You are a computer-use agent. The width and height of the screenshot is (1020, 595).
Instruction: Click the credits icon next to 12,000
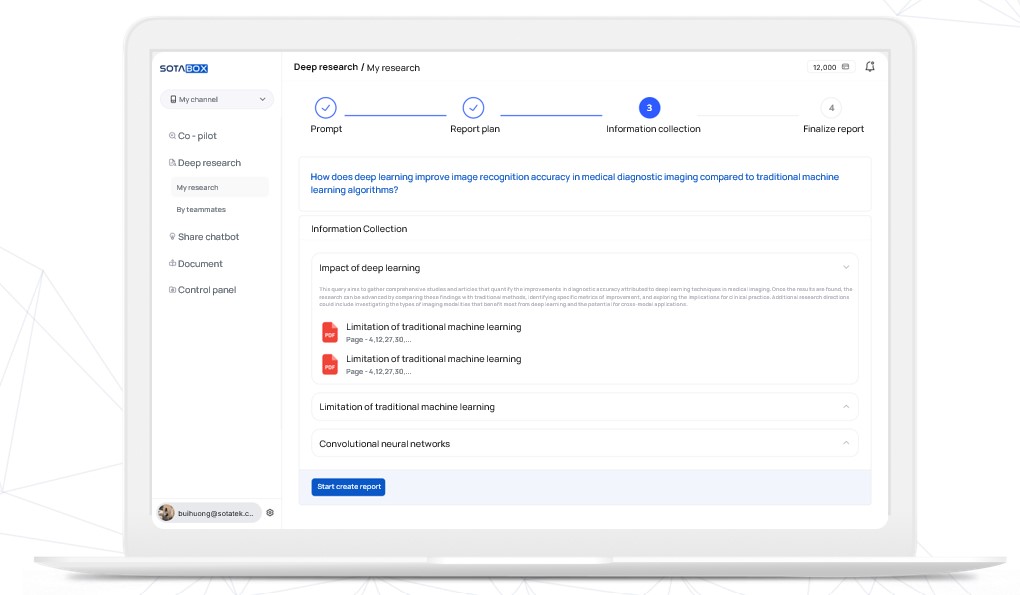click(846, 67)
